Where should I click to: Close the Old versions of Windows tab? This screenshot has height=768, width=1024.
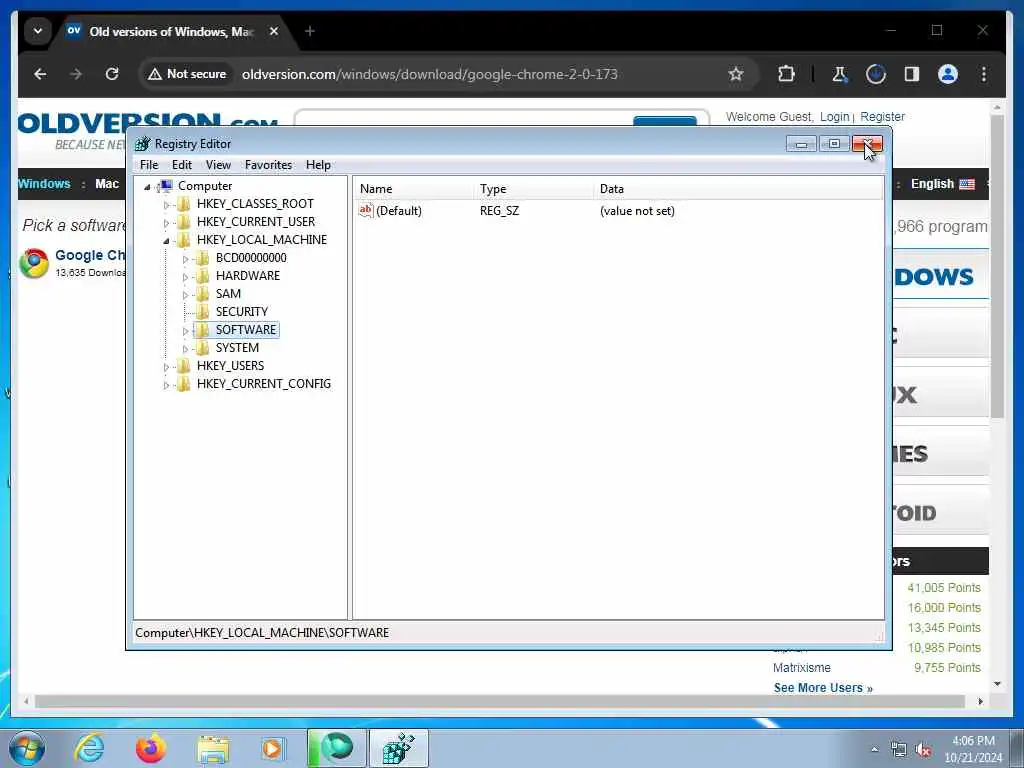click(274, 31)
